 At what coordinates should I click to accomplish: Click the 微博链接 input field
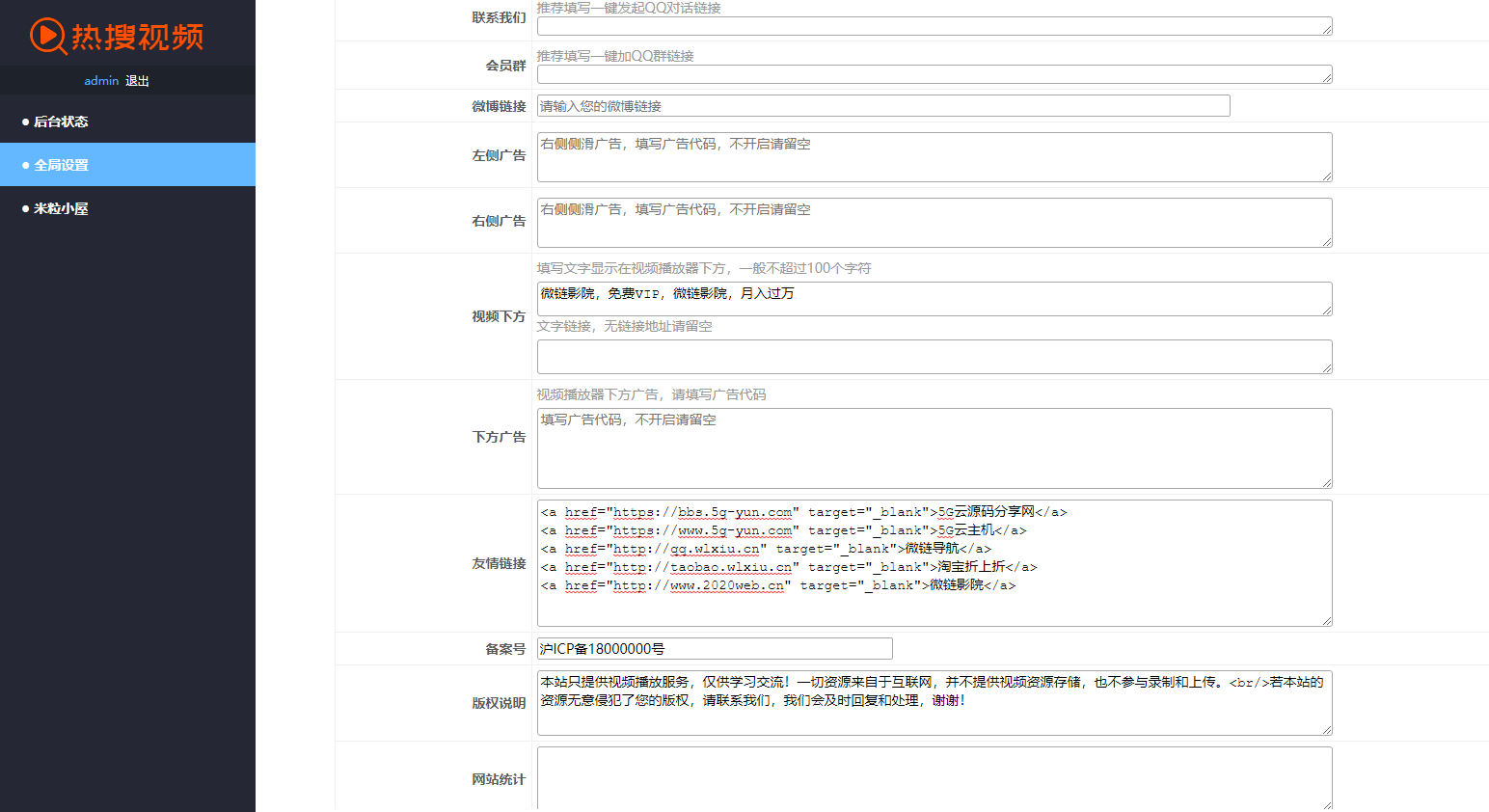click(882, 106)
